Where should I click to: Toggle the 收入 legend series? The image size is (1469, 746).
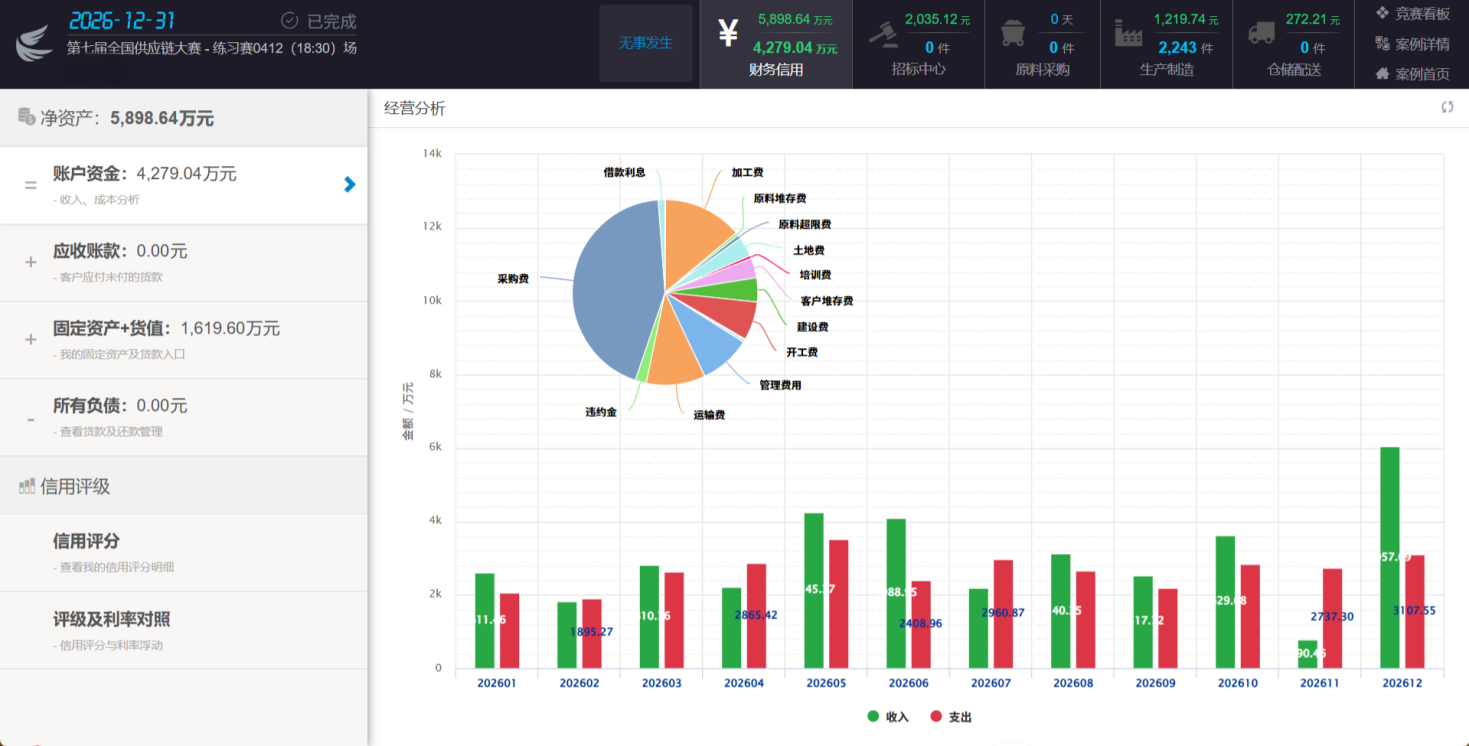point(888,716)
